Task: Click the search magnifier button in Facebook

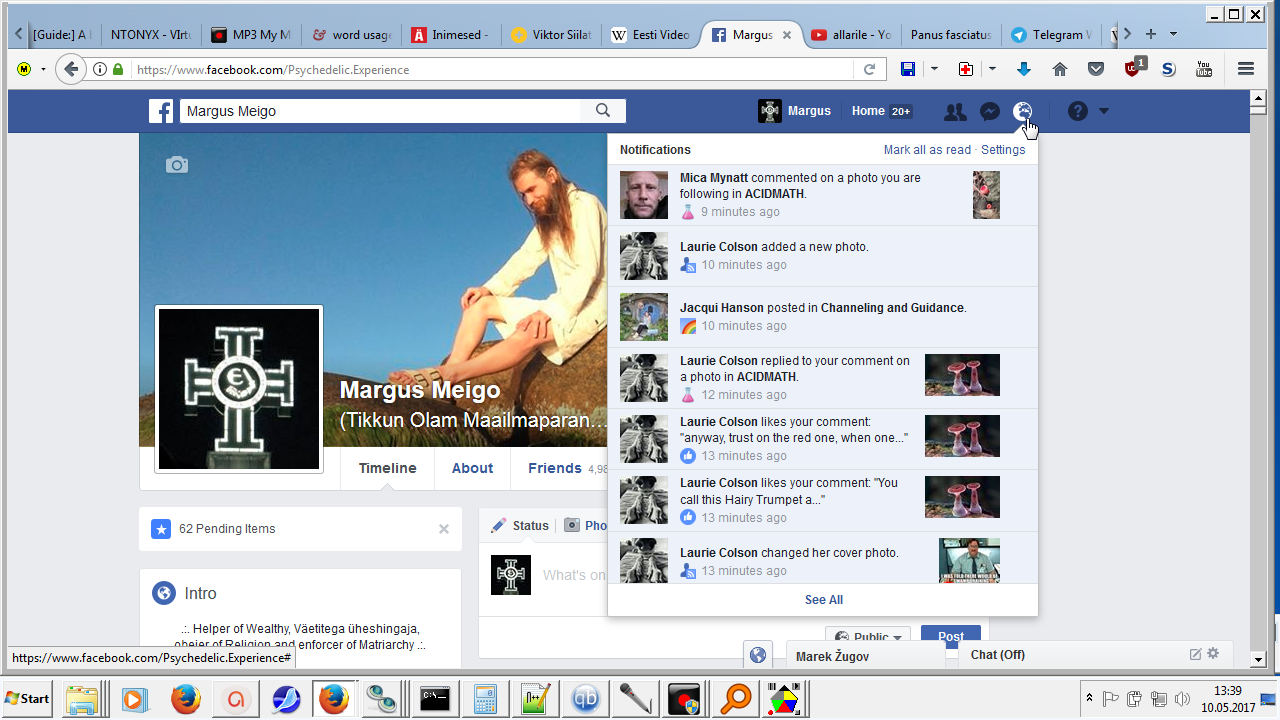Action: 603,111
